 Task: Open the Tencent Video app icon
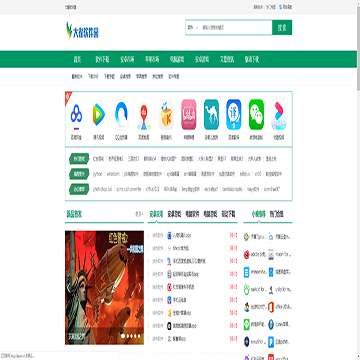(98, 114)
